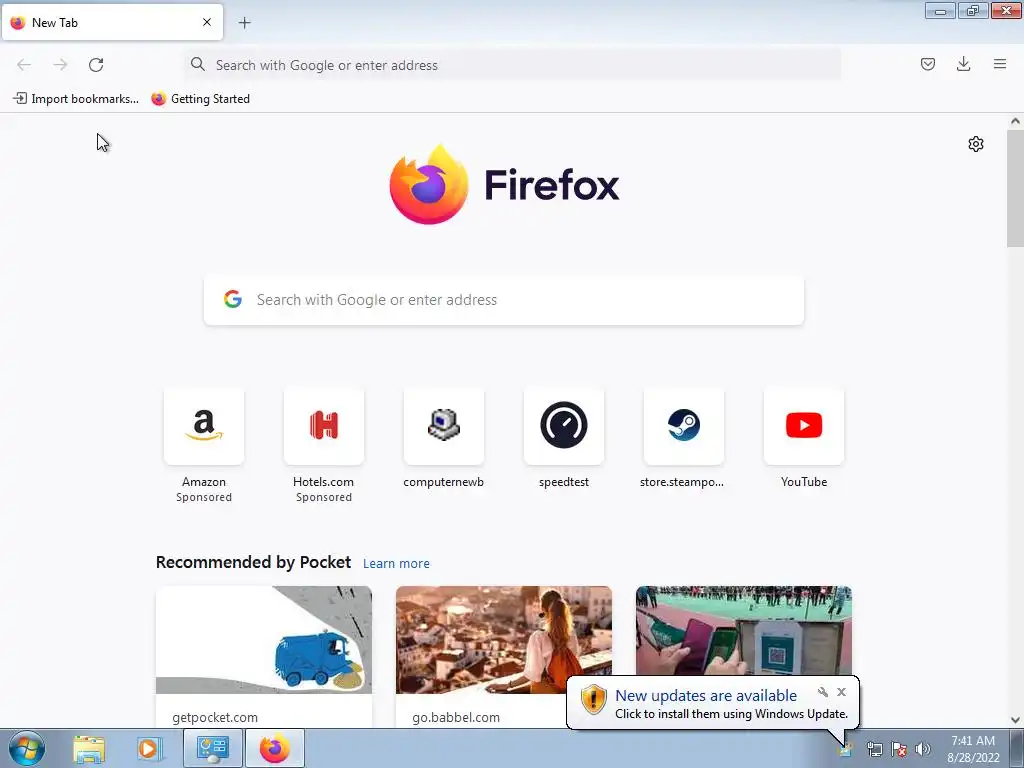Close the New Tab tab
Image resolution: width=1024 pixels, height=768 pixels.
point(207,22)
